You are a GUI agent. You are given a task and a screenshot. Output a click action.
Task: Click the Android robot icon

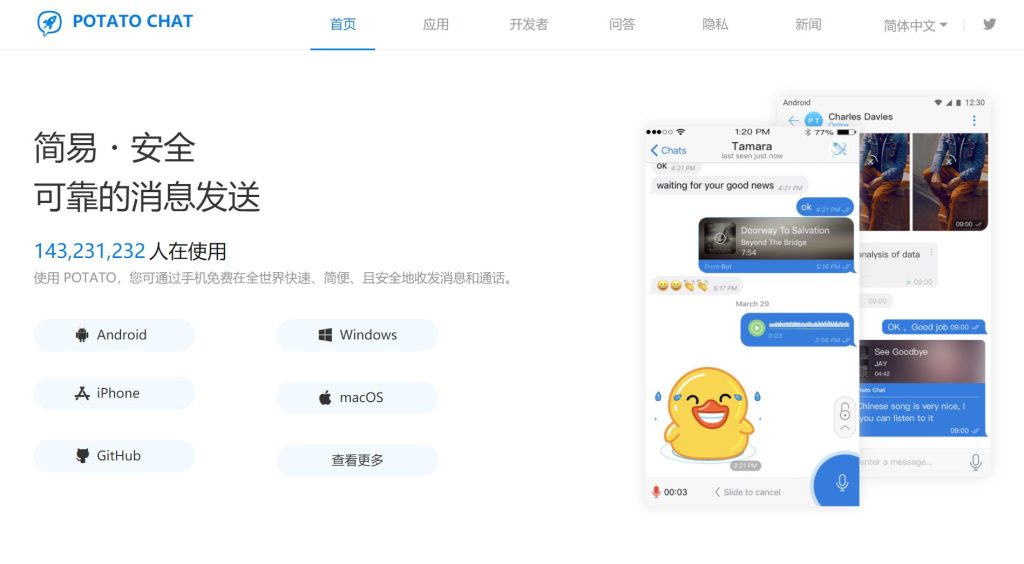click(x=82, y=335)
